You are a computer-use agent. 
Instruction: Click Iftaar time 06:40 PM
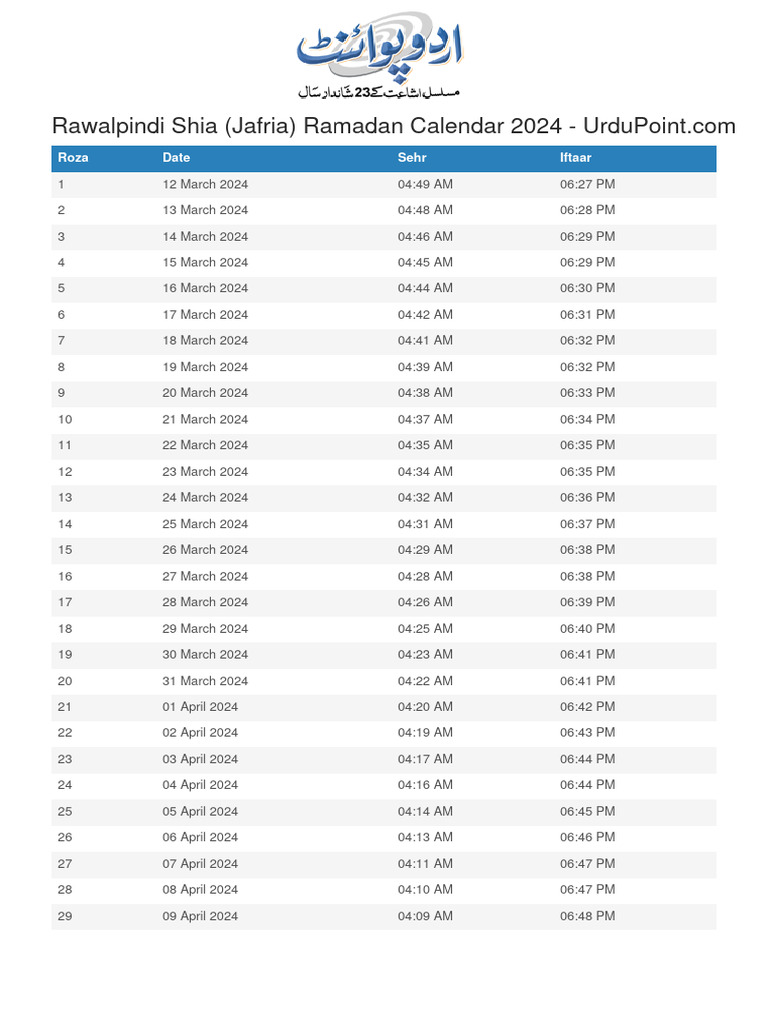click(x=587, y=628)
